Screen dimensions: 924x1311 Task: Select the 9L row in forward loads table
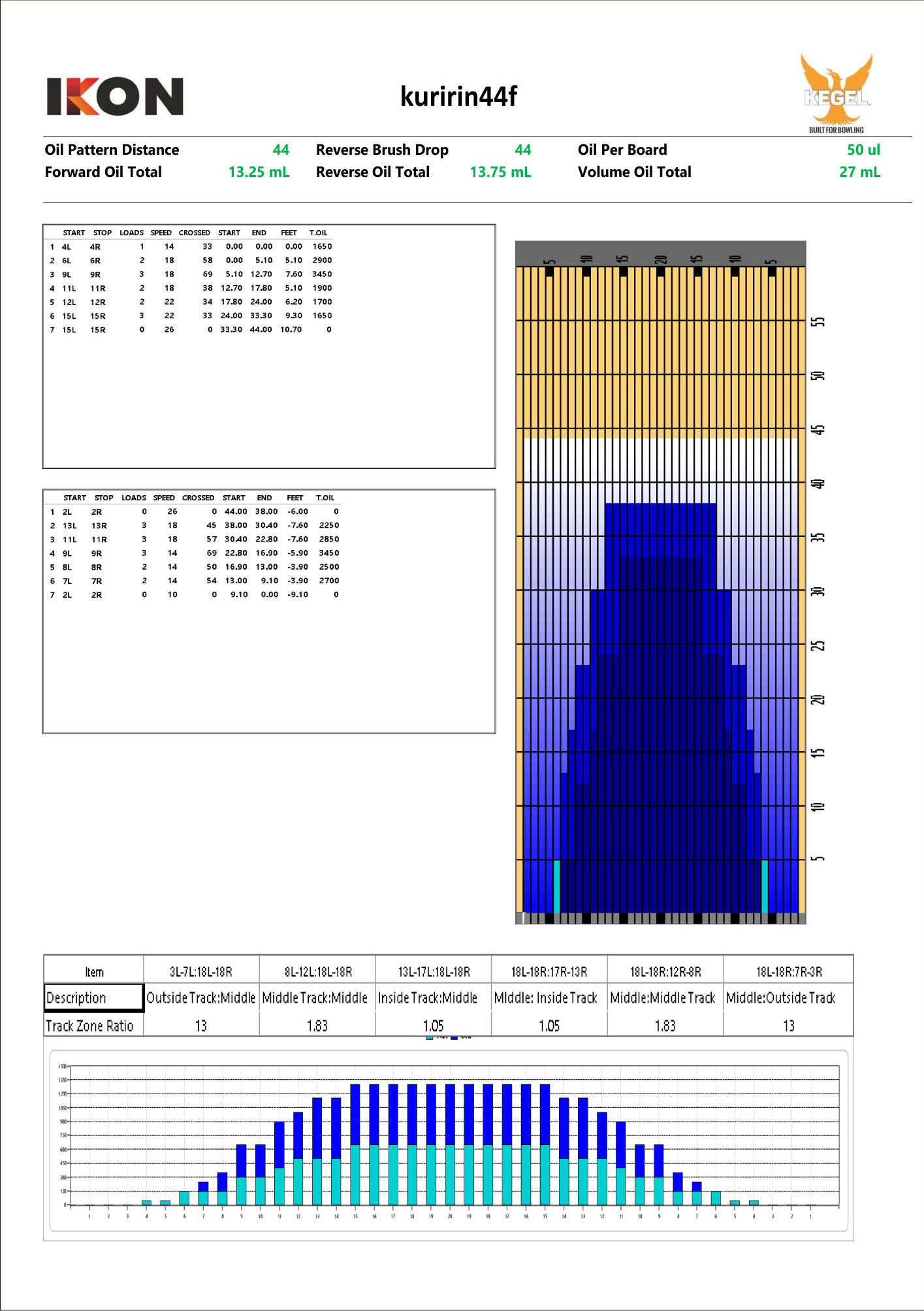(x=189, y=274)
